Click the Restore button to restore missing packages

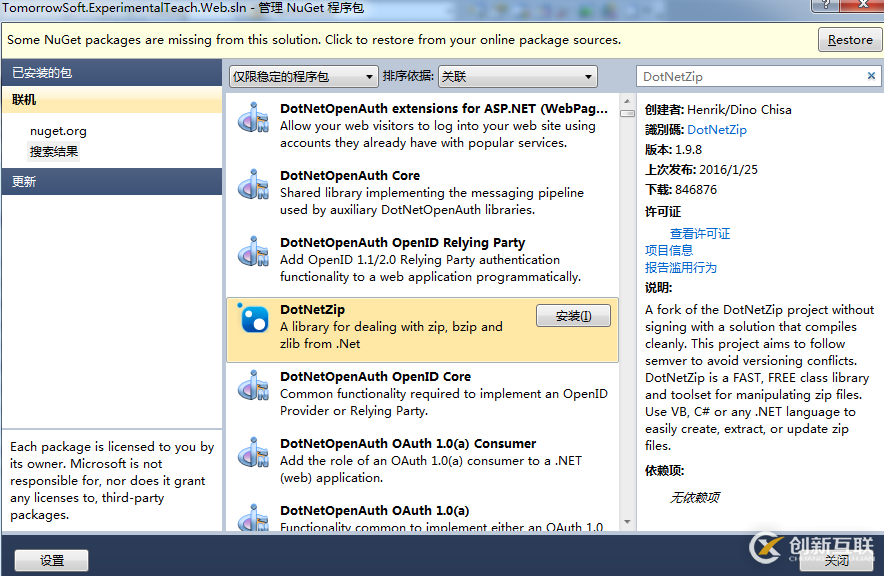click(x=849, y=39)
